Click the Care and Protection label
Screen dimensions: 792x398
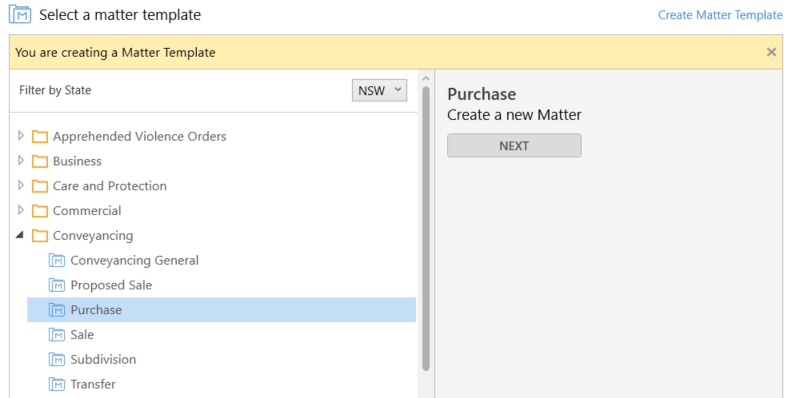[x=110, y=186]
